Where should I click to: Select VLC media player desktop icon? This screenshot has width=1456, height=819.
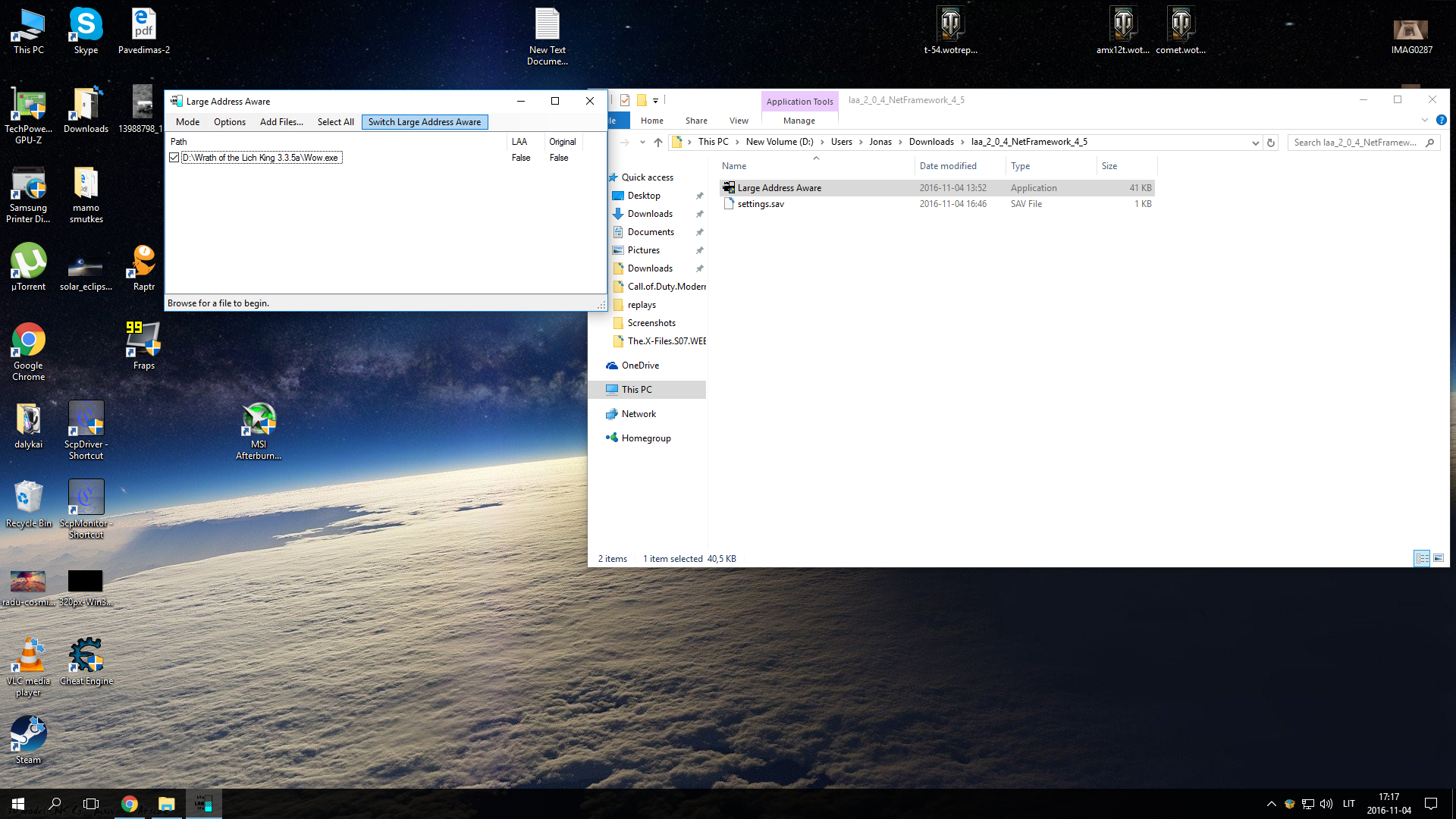pos(28,667)
